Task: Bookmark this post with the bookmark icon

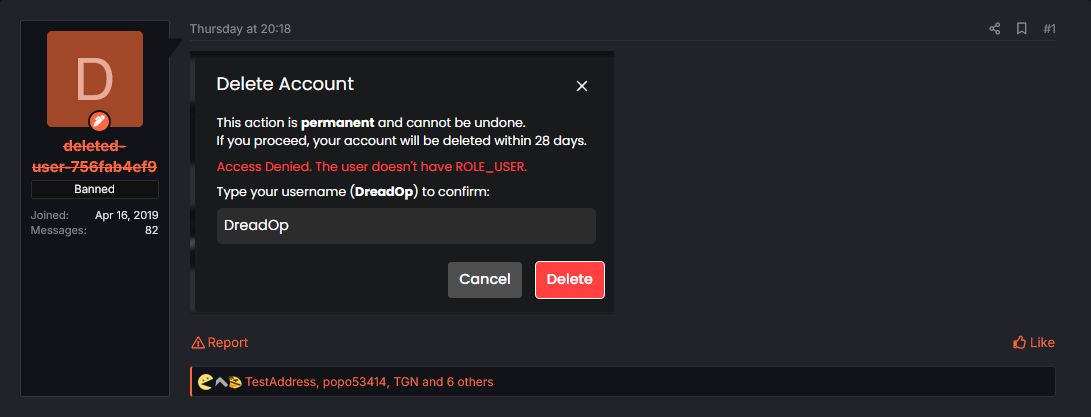Action: [1022, 29]
